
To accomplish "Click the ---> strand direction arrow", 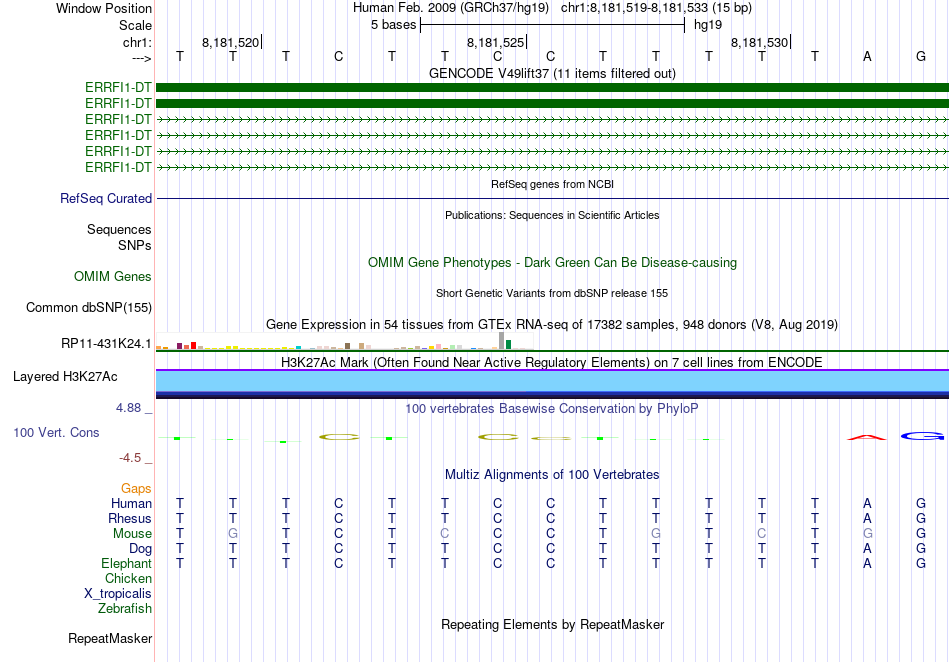I will point(141,59).
